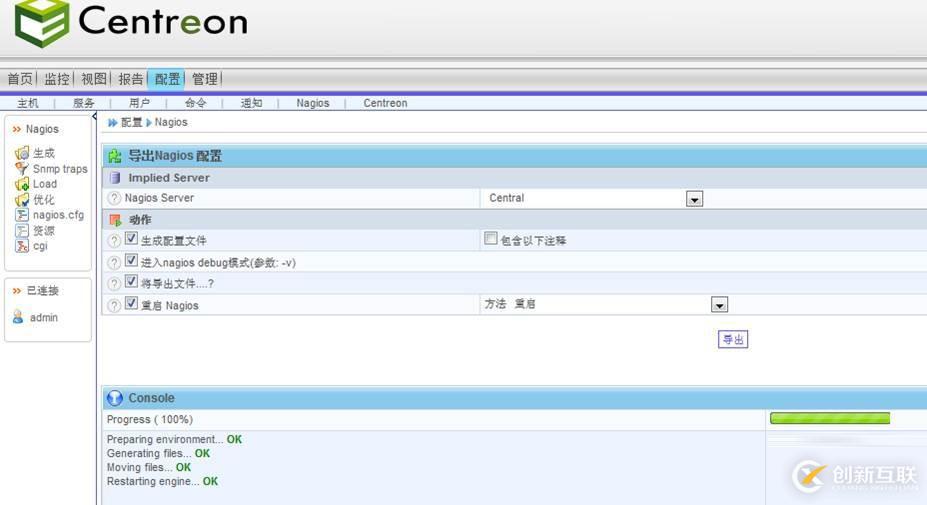
Task: Click the Nagios sidebar heading
Action: point(42,129)
